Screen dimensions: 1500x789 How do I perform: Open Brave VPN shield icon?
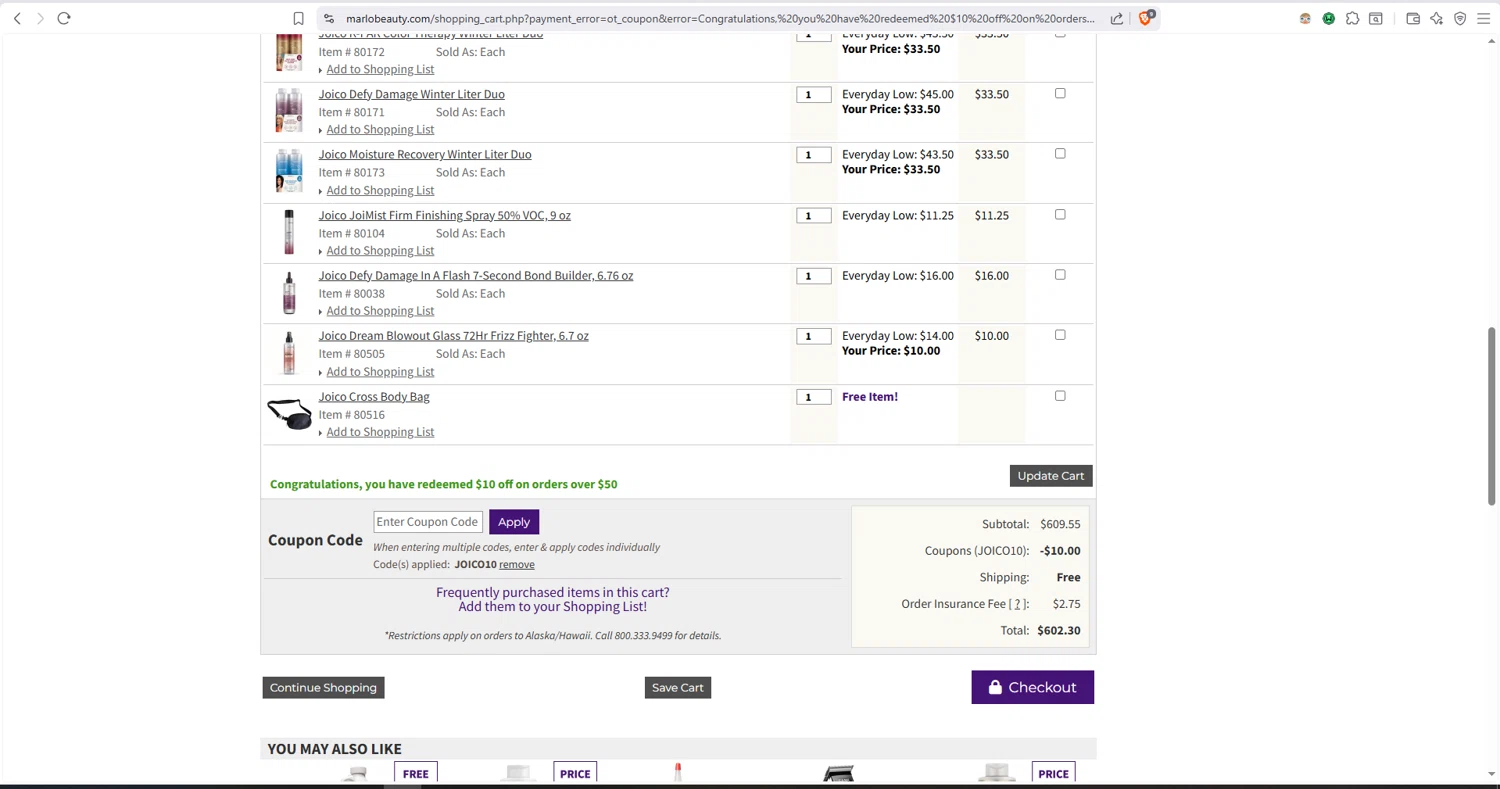pyautogui.click(x=1460, y=18)
